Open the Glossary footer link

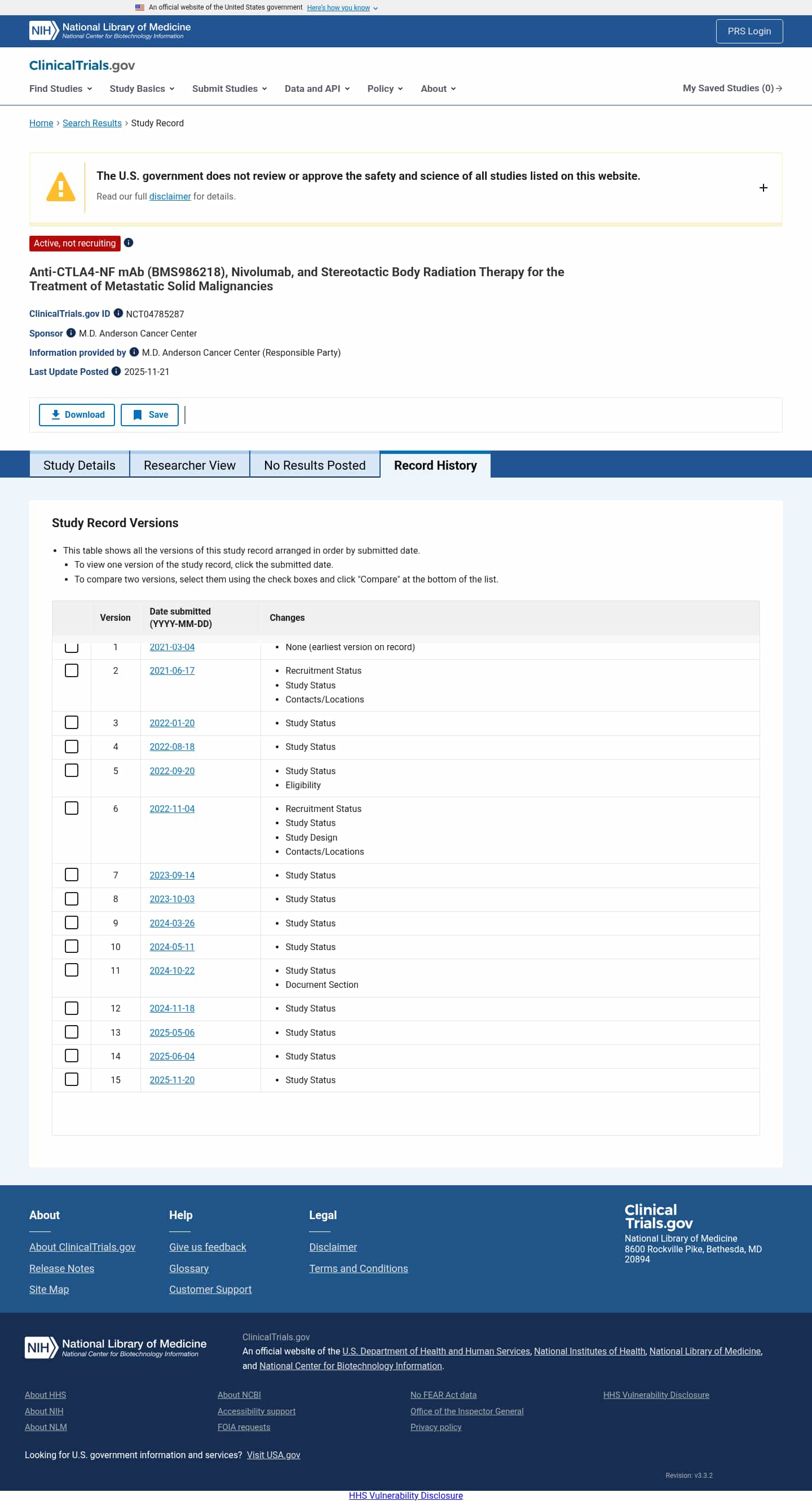coord(189,1269)
